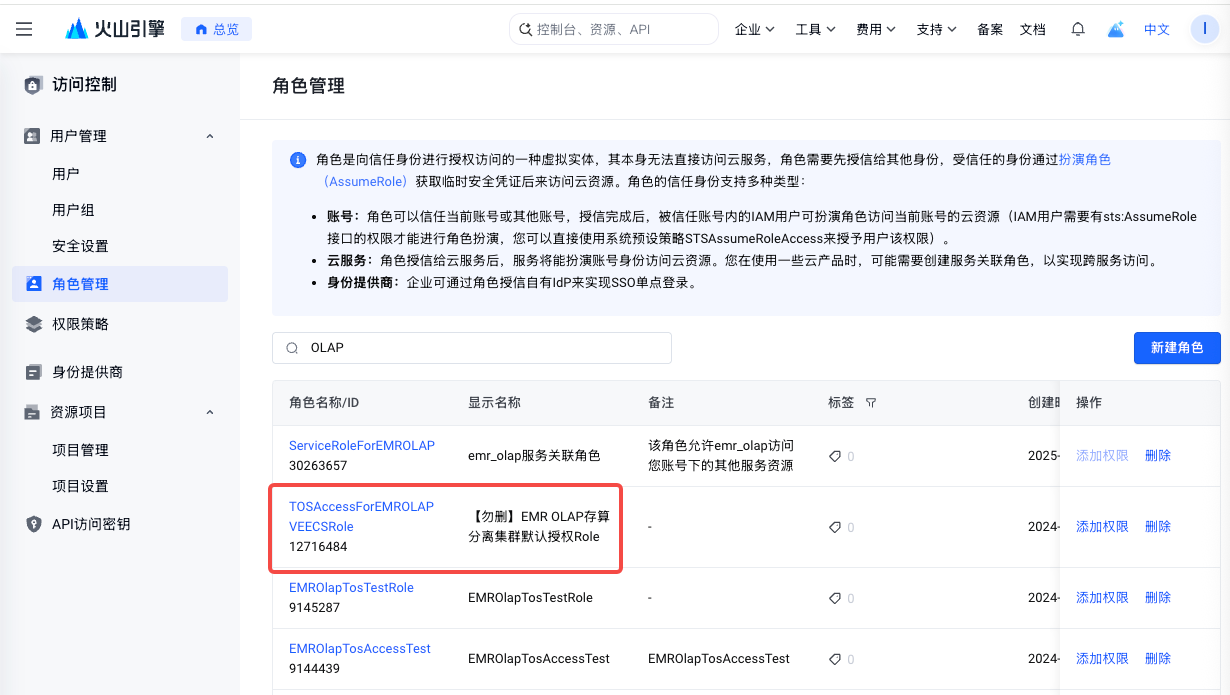Viewport: 1230px width, 695px height.
Task: Expand the 费用 dropdown menu
Action: coord(876,30)
